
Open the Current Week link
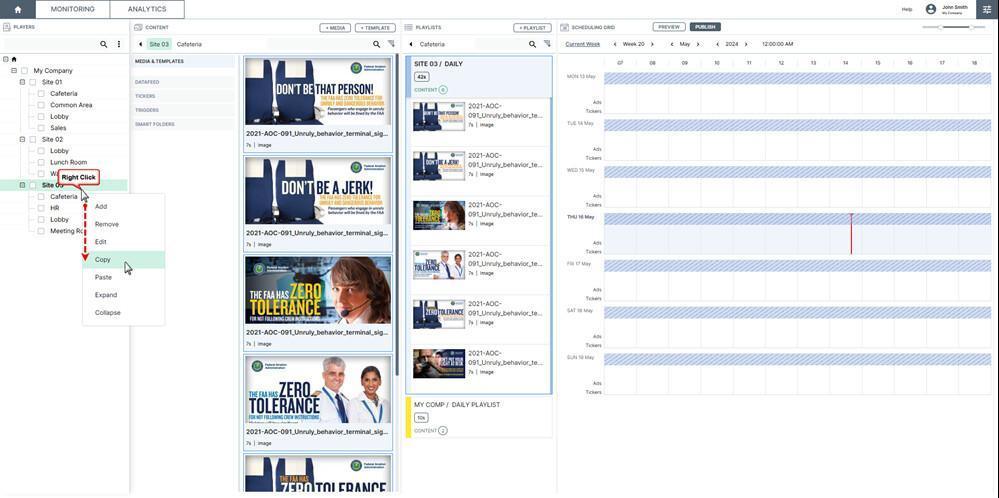coord(582,45)
